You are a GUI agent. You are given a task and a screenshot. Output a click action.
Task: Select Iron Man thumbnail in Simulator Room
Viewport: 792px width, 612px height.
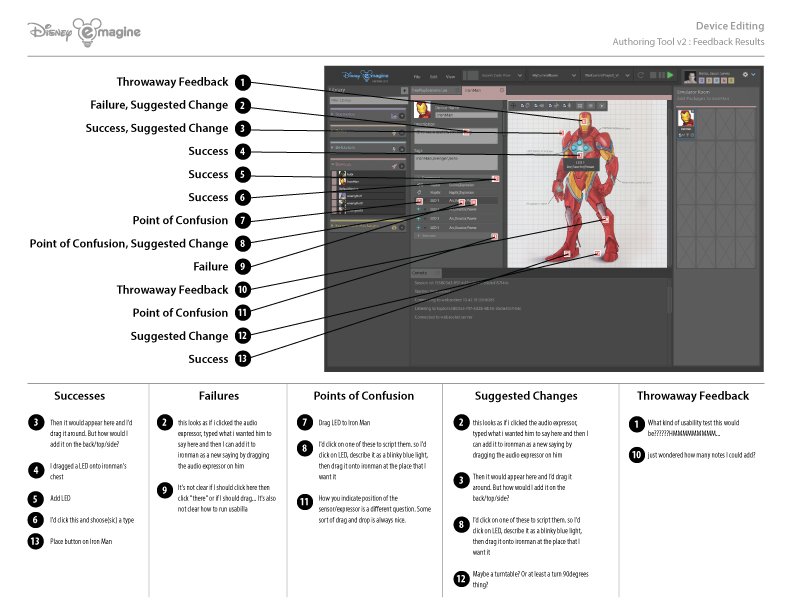[x=686, y=119]
